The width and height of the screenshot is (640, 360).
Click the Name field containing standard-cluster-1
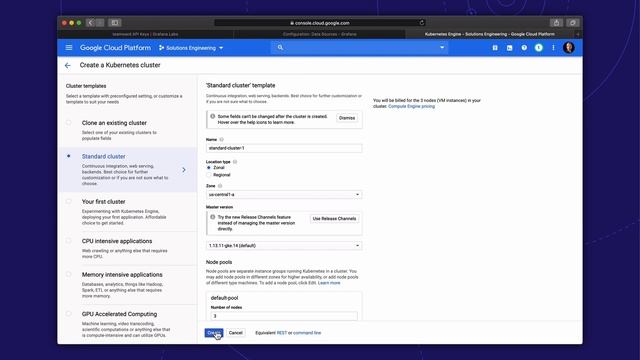[x=284, y=148]
